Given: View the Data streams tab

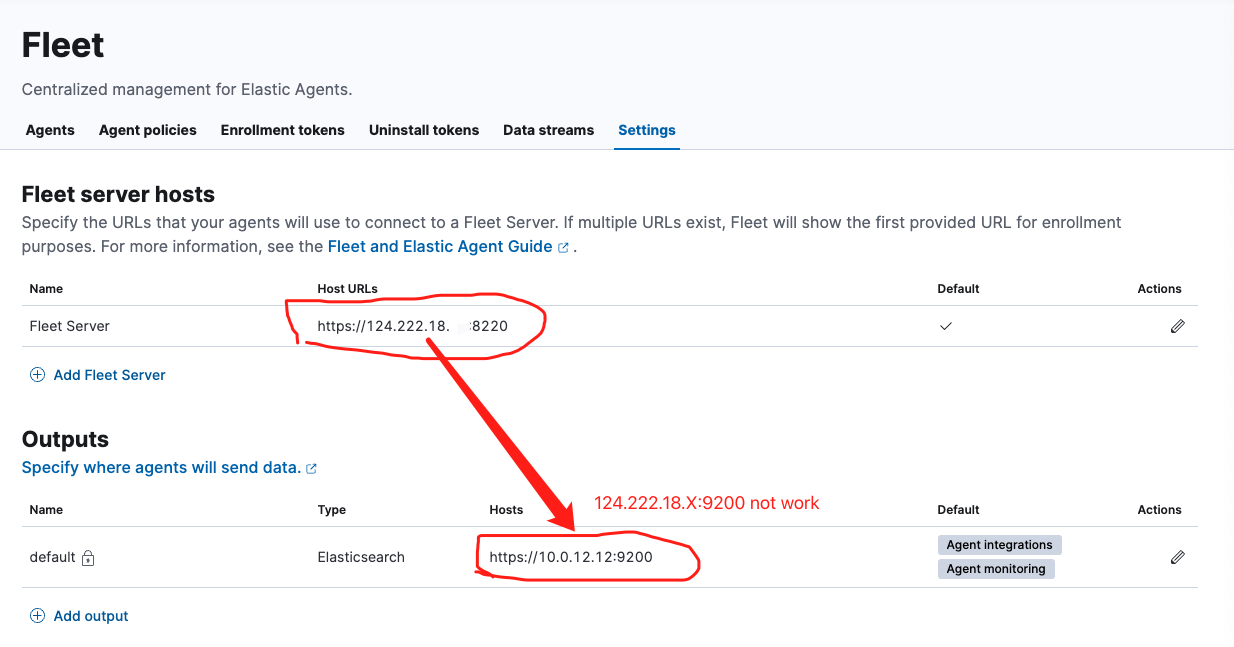Looking at the screenshot, I should pos(548,130).
